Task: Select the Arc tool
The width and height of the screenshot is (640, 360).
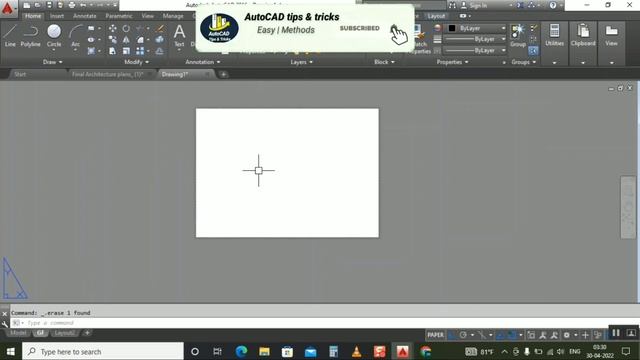Action: point(76,36)
